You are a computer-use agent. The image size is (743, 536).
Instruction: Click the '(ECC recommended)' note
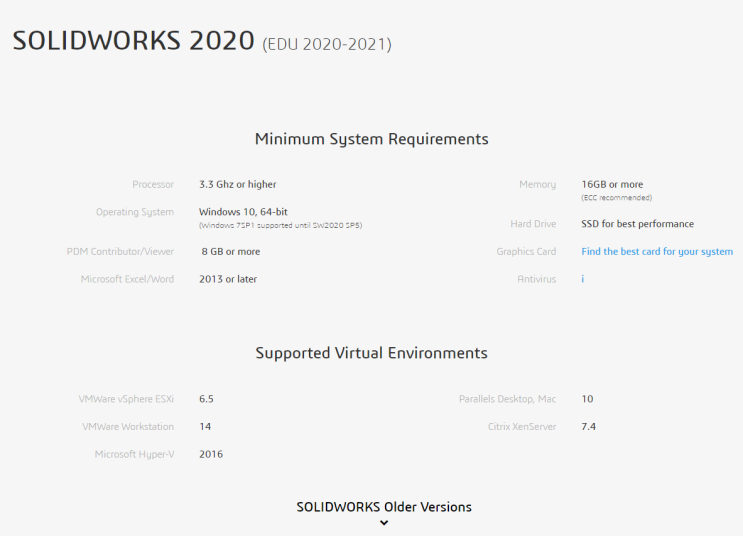point(616,198)
